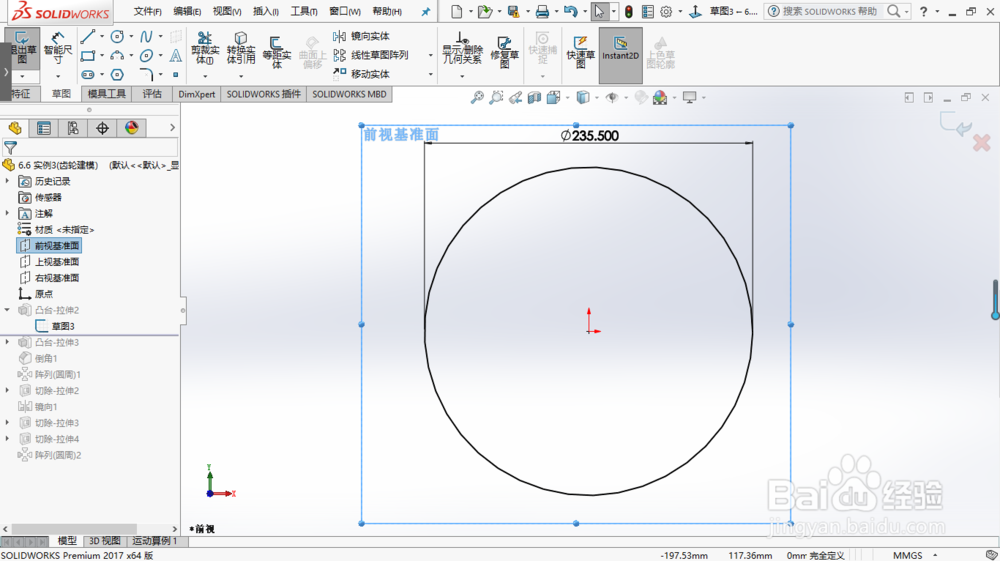This screenshot has height=561, width=1000.
Task: Open the 视图(V) menu
Action: point(227,11)
